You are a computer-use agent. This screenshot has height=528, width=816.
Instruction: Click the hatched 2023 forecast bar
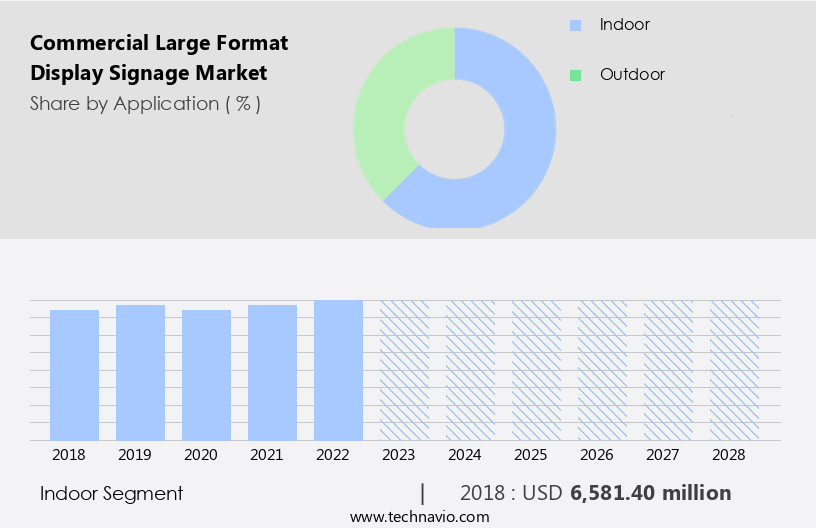405,370
